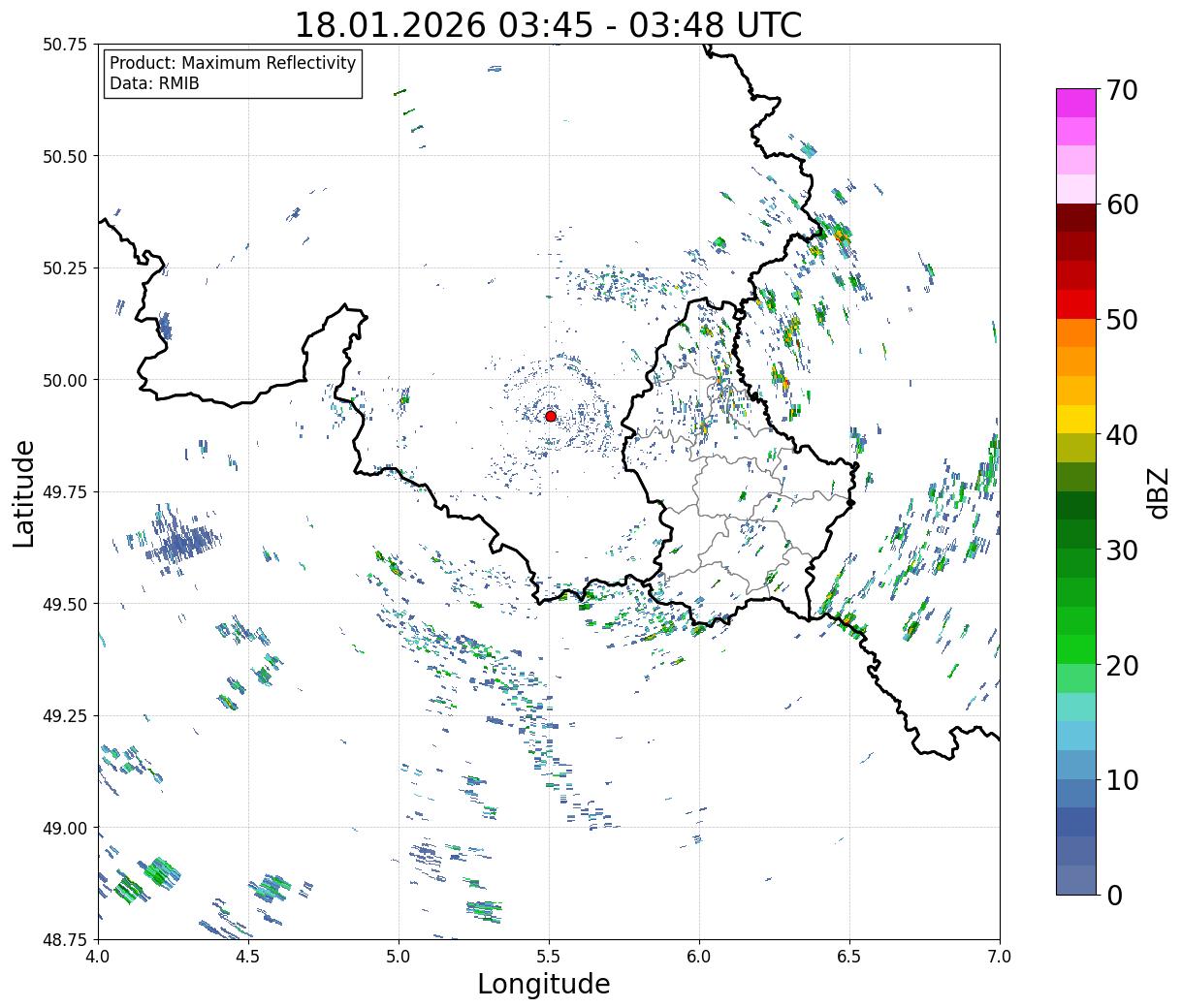This screenshot has height=1008, width=1182.
Task: Click the longitude tick label '5.0'
Action: point(399,957)
